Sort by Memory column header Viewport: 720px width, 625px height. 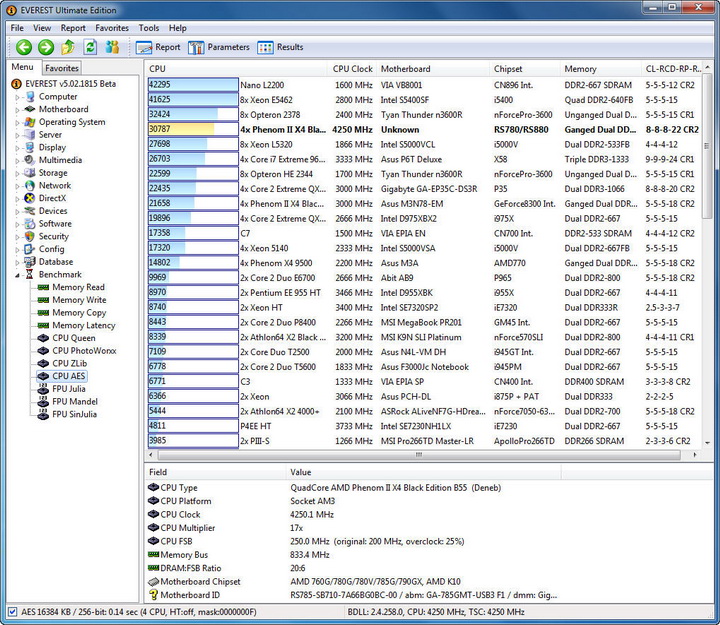(x=601, y=69)
